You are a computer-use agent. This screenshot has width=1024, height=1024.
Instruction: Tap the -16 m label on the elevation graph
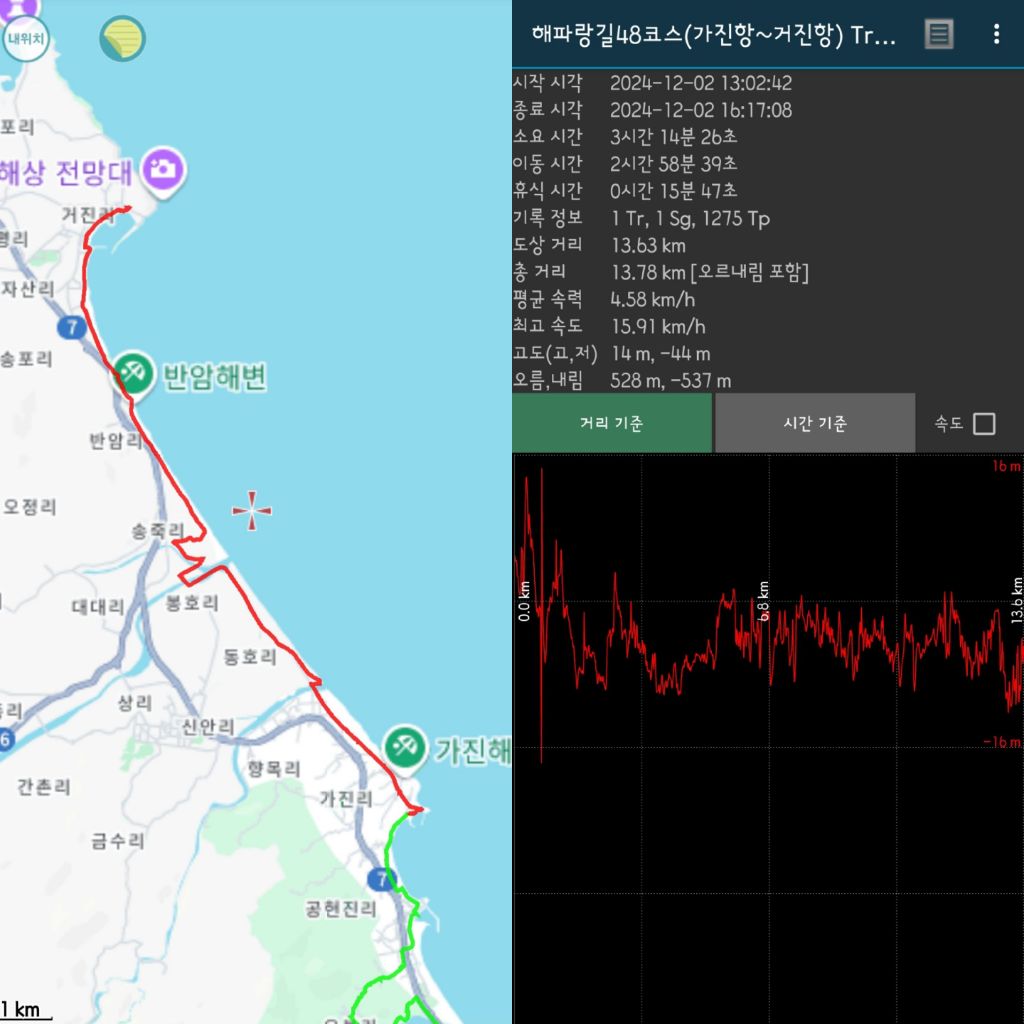[x=1002, y=742]
